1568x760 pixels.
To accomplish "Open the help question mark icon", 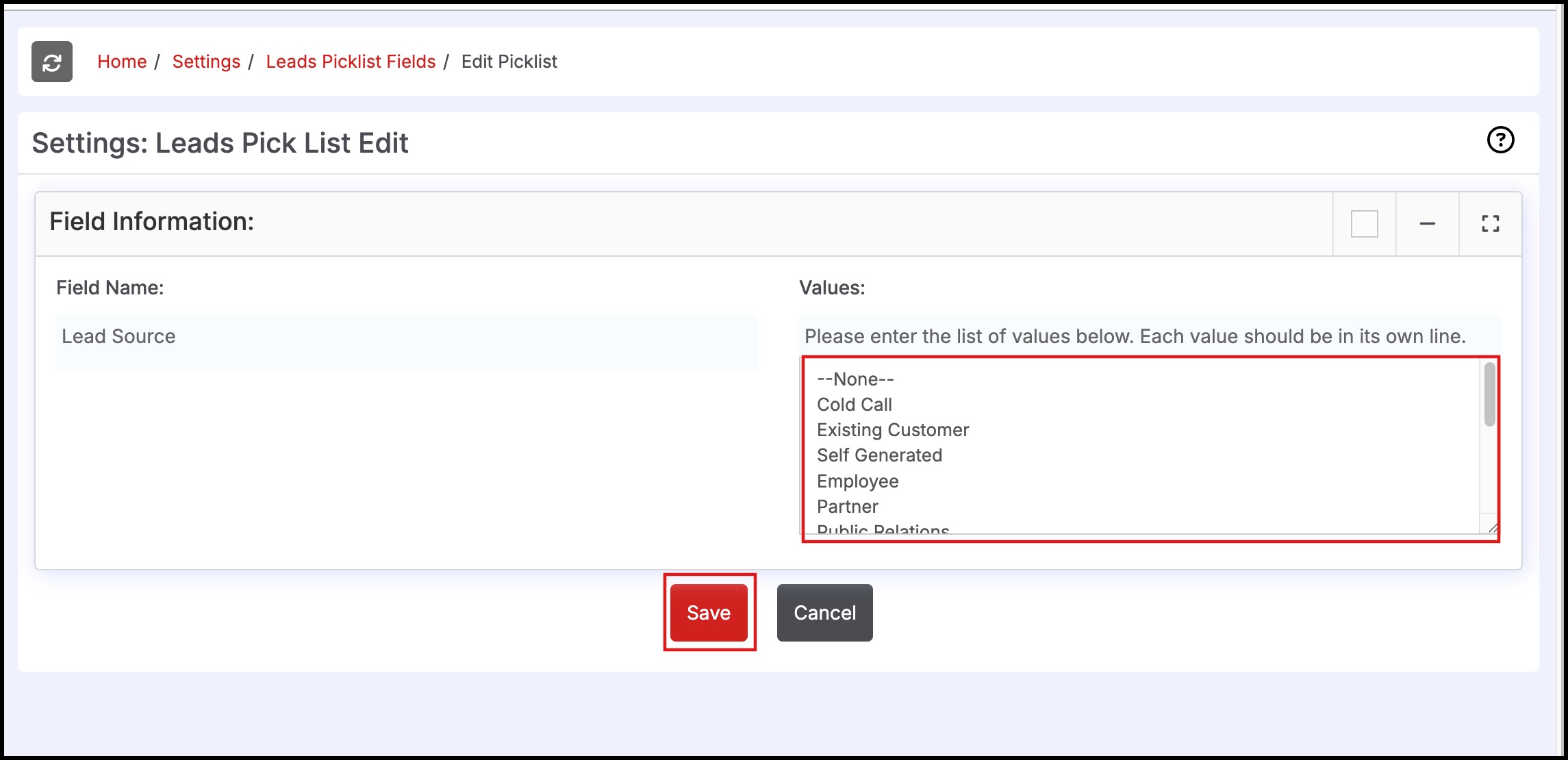I will tap(1500, 140).
